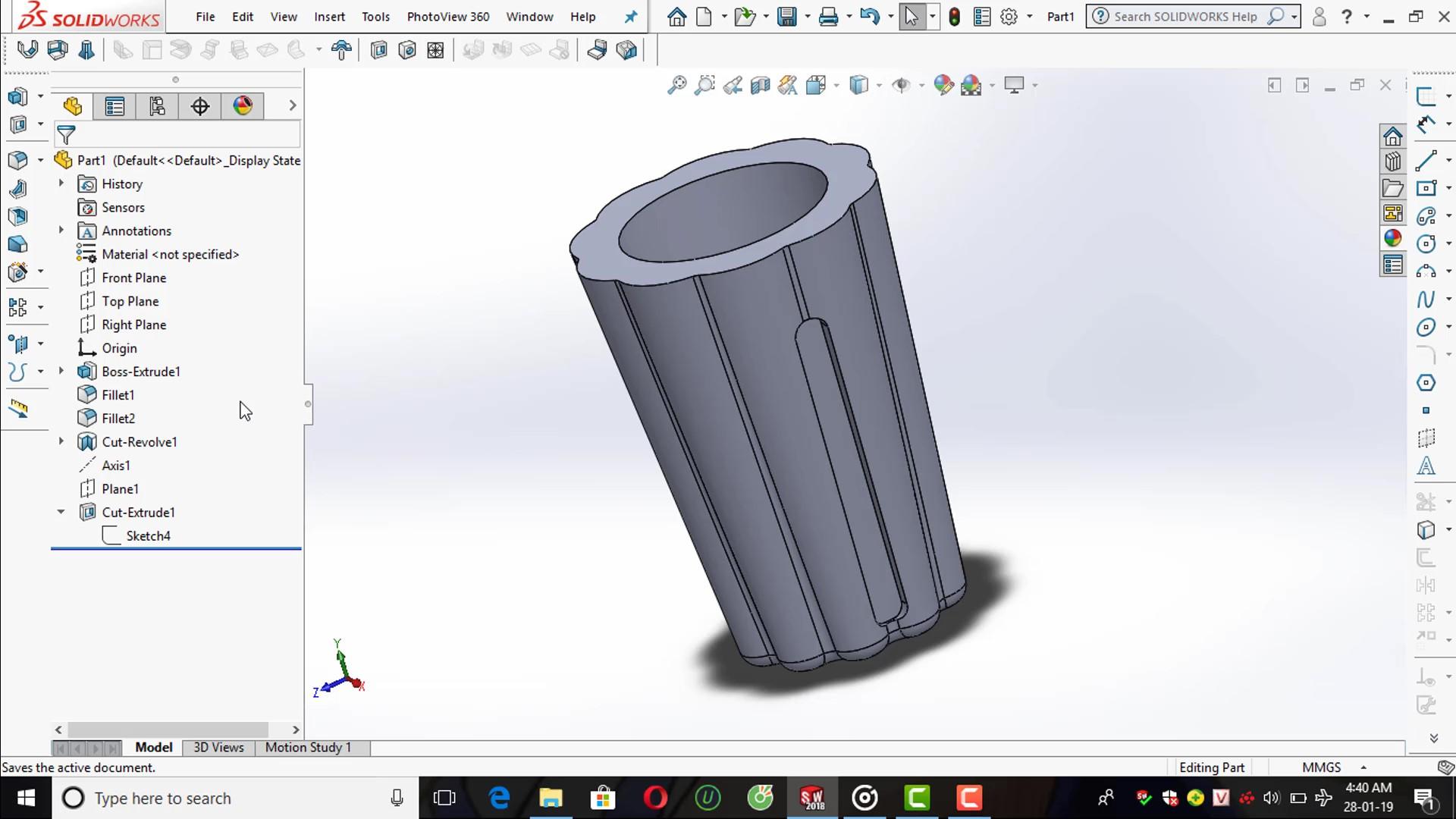Activate Zoom to Area
The height and width of the screenshot is (819, 1456).
click(x=704, y=85)
